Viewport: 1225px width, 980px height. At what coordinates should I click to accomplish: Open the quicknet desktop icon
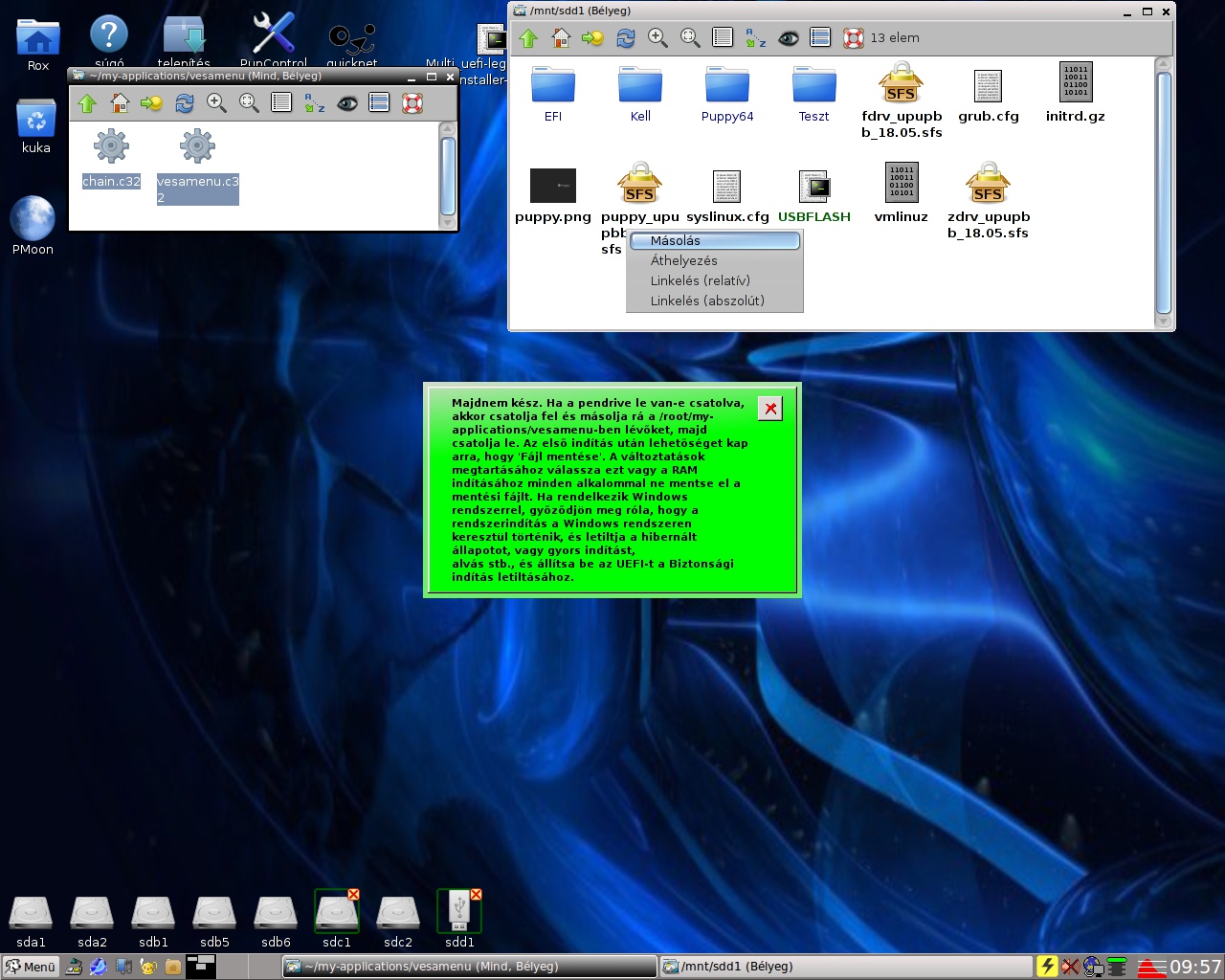pos(352,45)
